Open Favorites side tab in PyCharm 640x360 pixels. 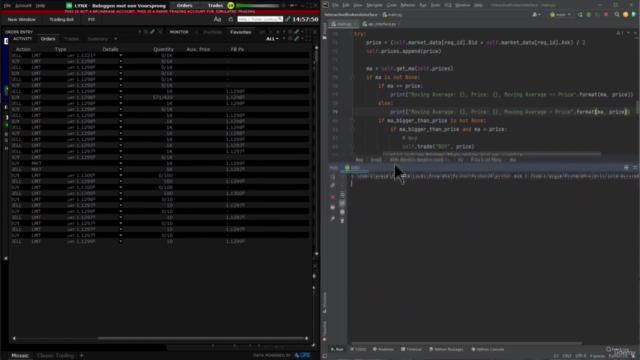click(324, 331)
